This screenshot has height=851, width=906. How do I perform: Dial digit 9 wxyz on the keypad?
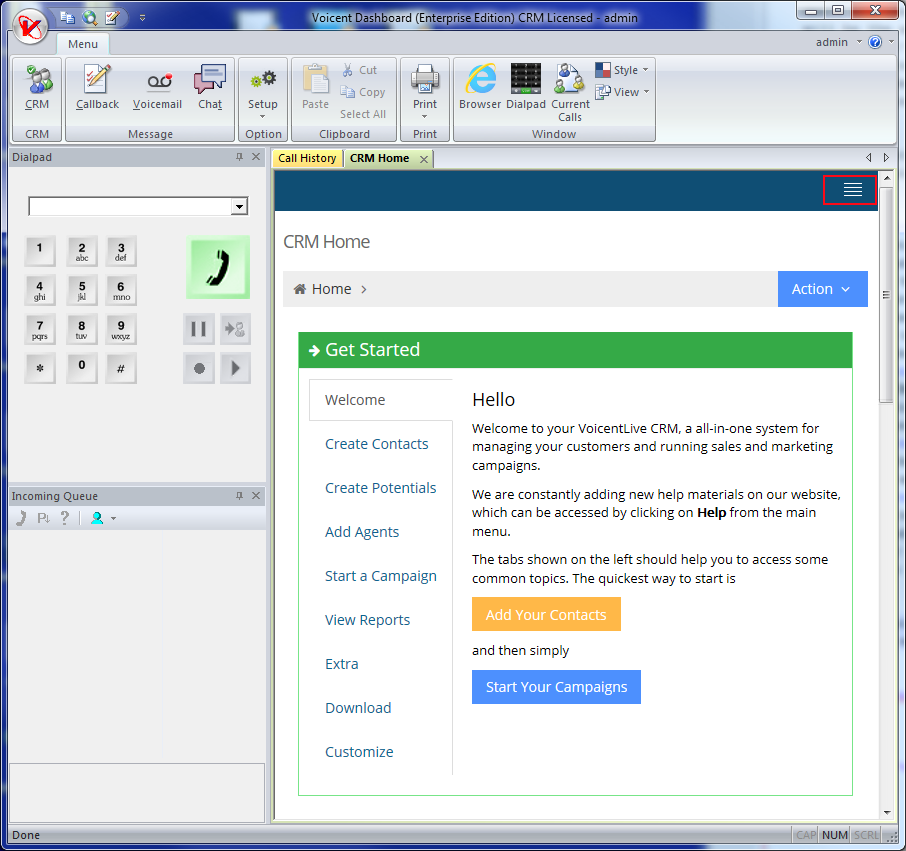click(121, 329)
